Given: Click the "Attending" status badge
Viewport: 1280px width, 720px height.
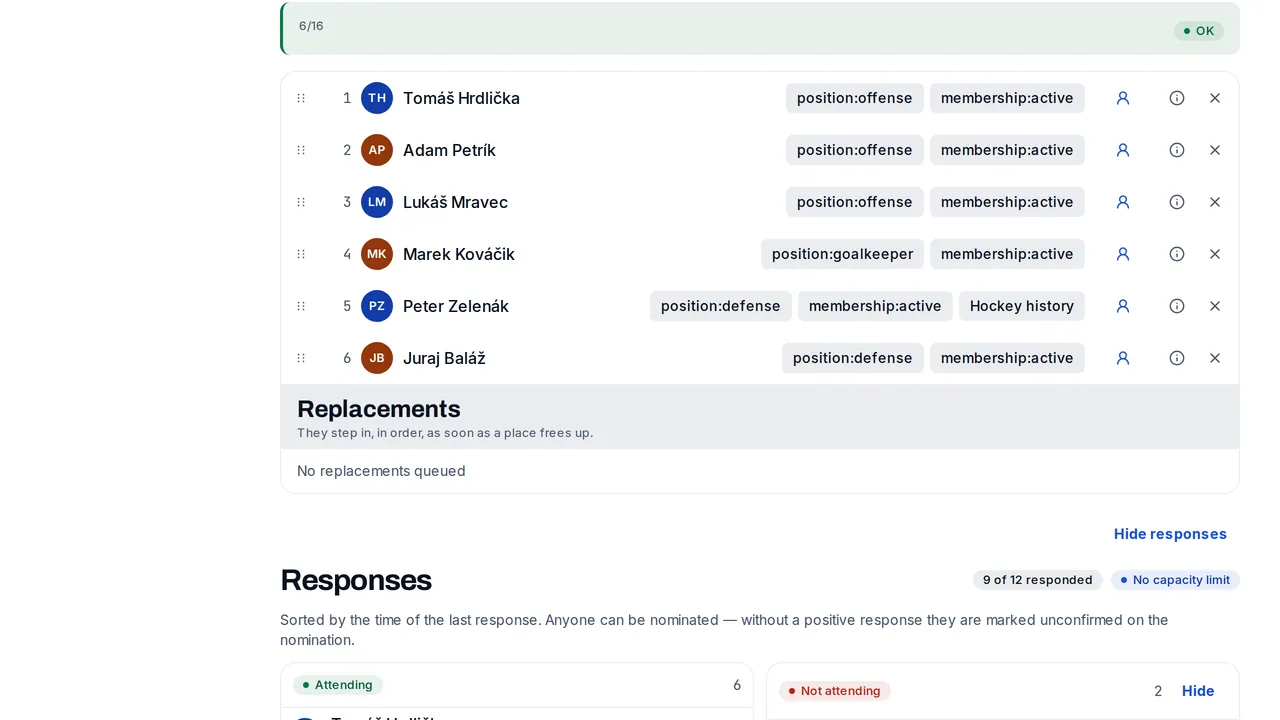Looking at the screenshot, I should coord(338,685).
